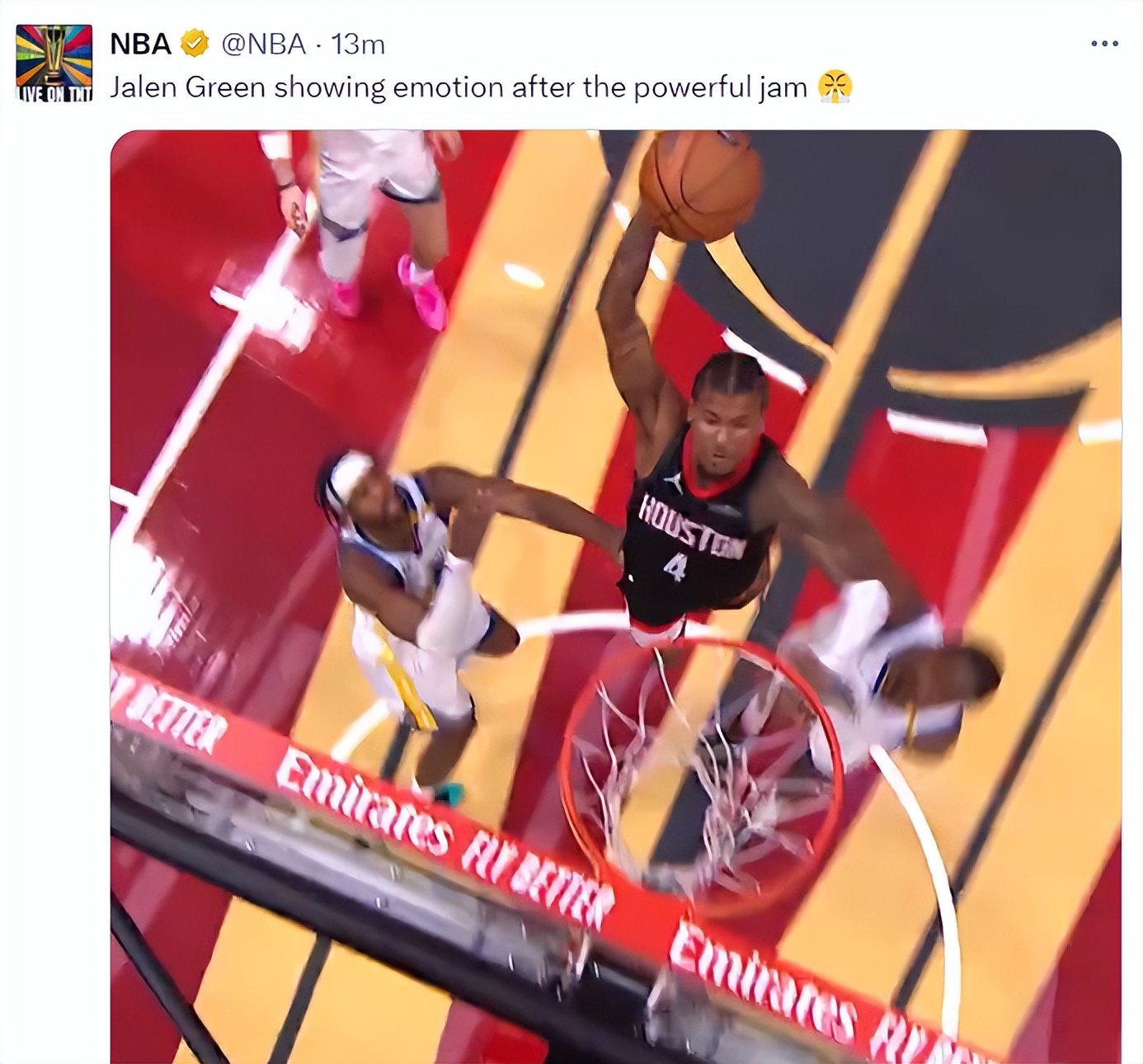The height and width of the screenshot is (1064, 1143).
Task: Open the NBA profile avatar
Action: [54, 63]
